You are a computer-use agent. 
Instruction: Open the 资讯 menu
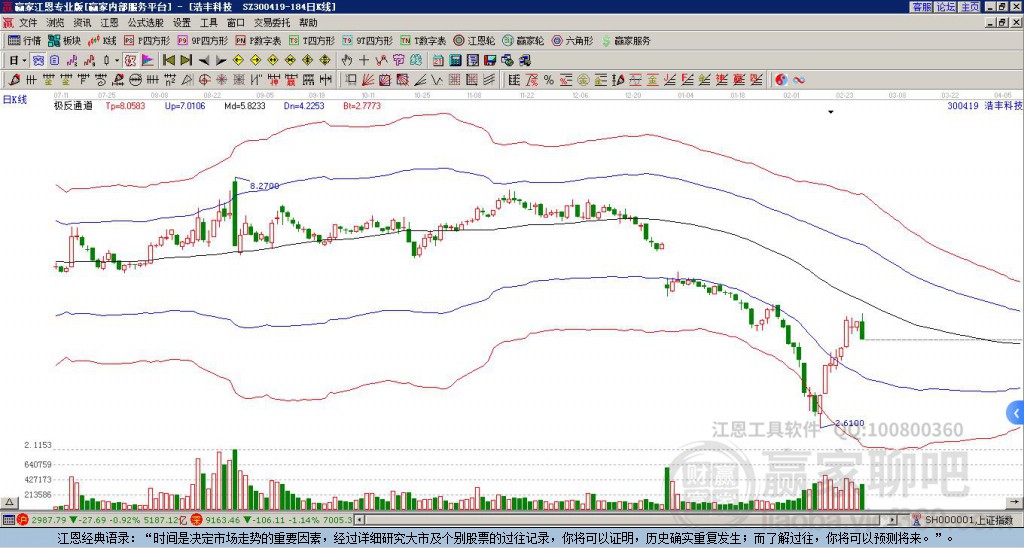[x=82, y=23]
